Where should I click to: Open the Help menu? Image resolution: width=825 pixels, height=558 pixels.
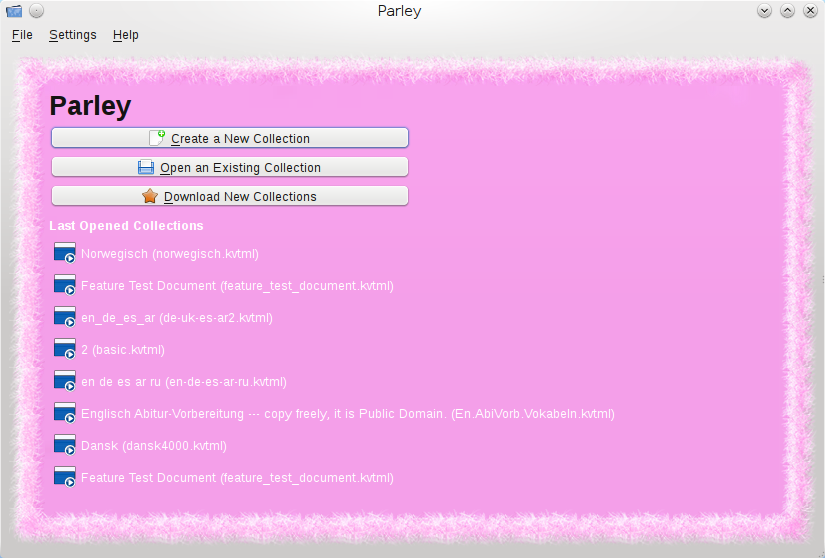point(126,35)
